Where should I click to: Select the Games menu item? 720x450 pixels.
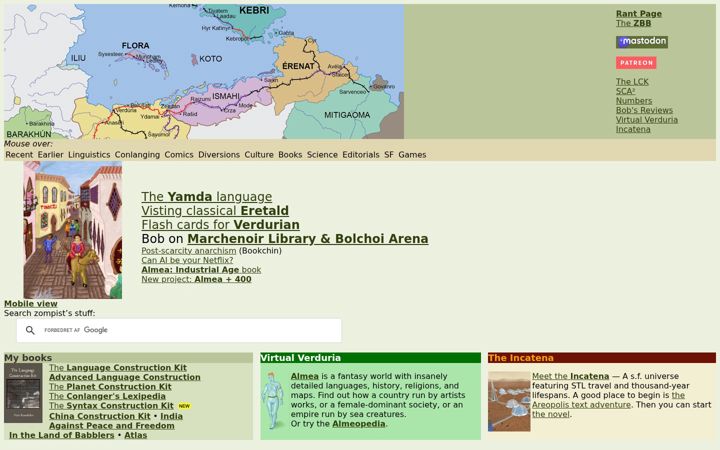tap(412, 155)
